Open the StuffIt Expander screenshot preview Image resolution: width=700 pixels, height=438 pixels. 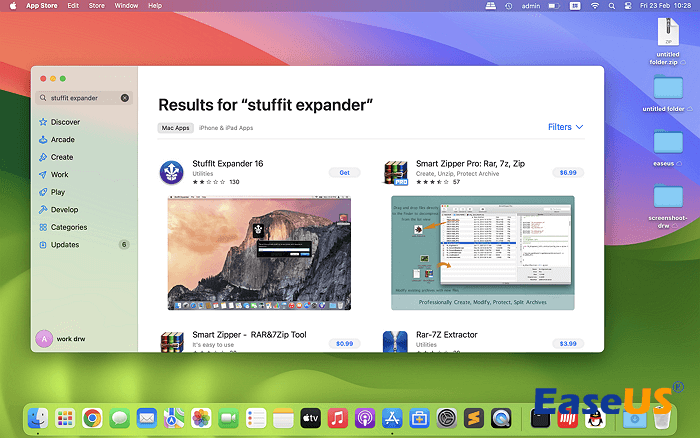click(x=259, y=253)
